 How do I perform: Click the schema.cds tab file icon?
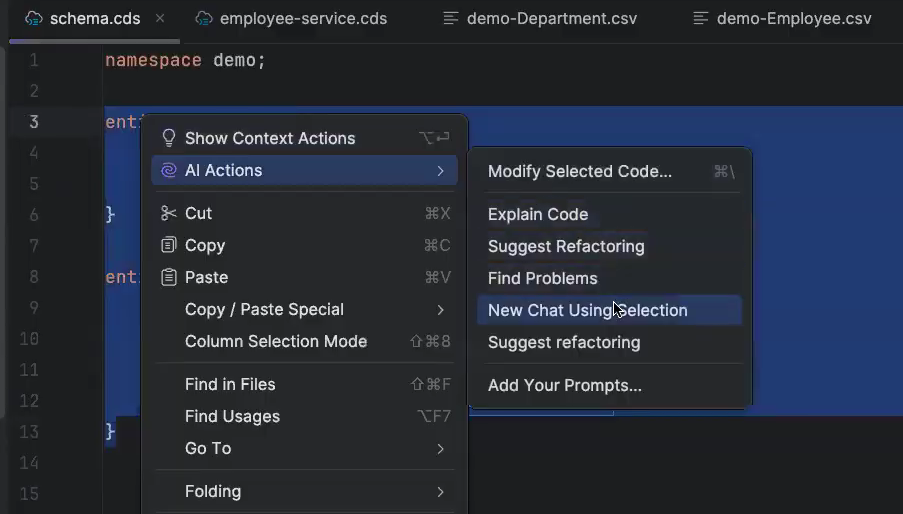click(33, 18)
